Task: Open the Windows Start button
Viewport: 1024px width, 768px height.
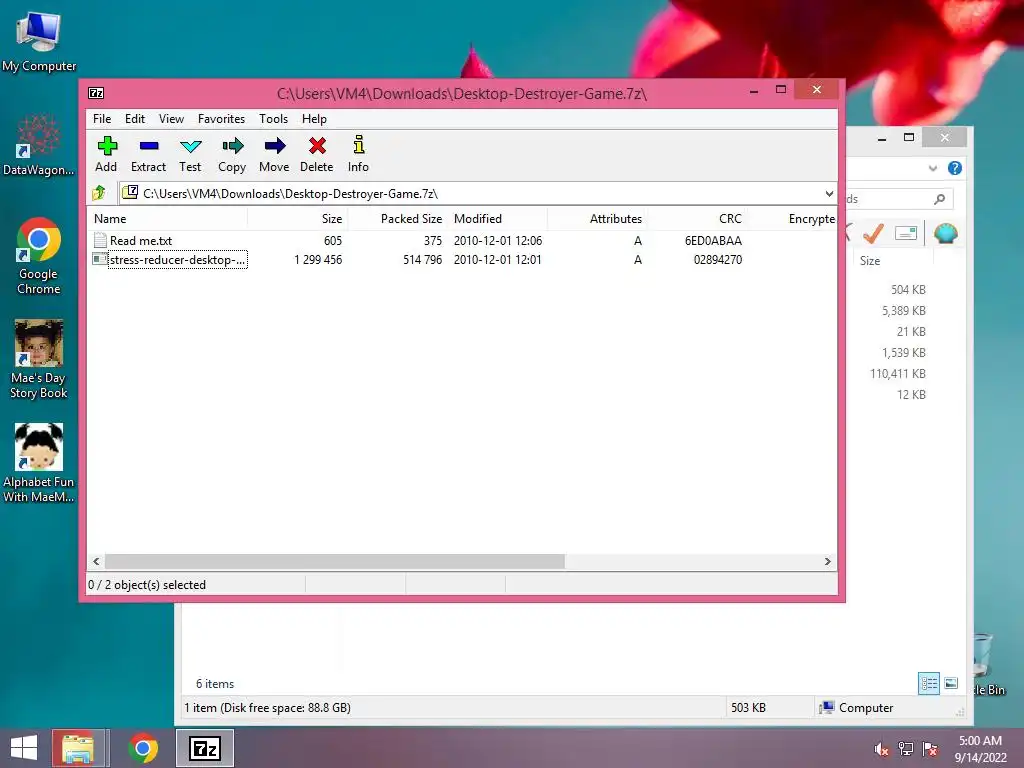Action: click(24, 748)
